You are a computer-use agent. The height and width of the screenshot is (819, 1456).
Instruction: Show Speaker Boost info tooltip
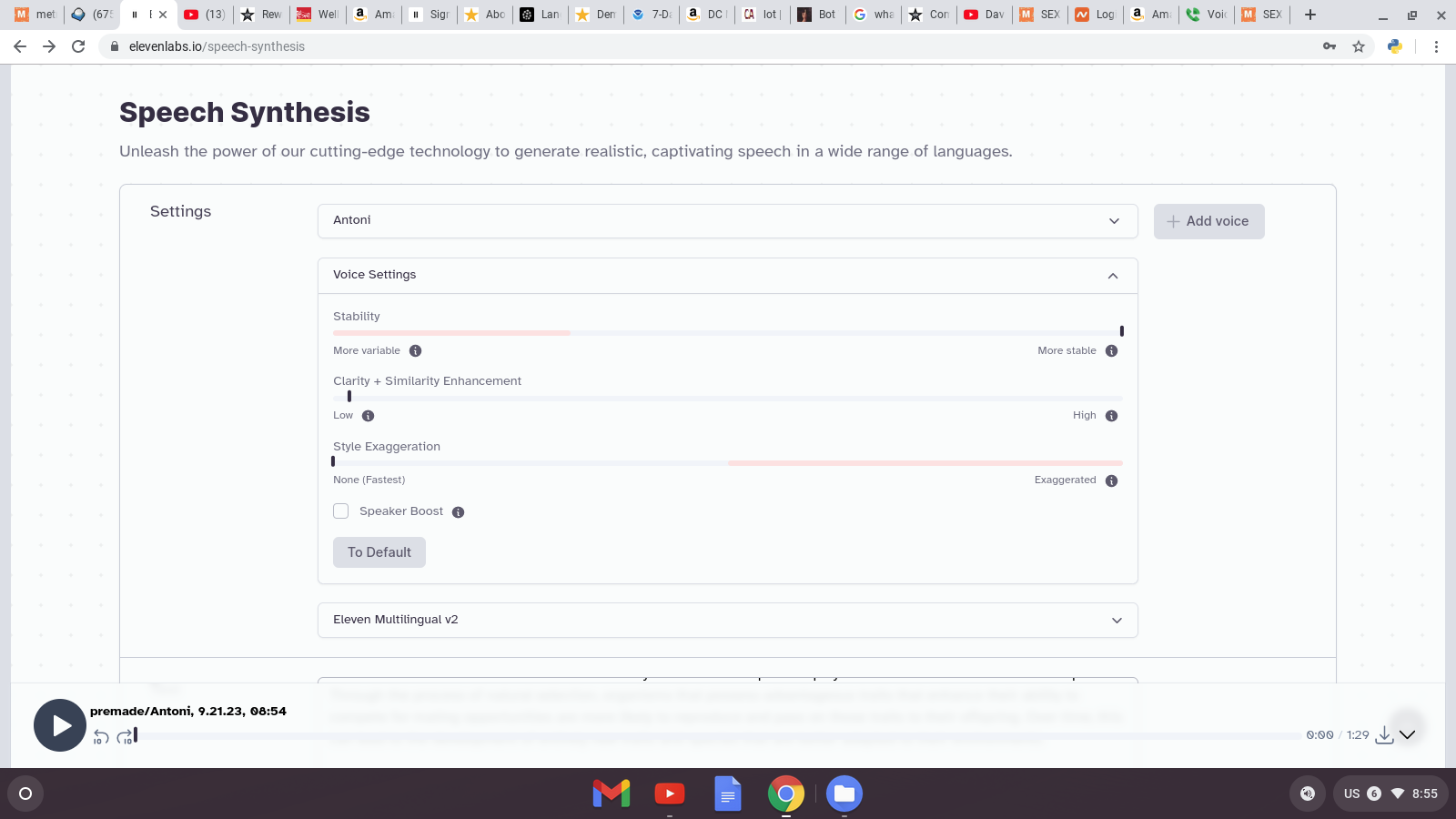458,512
